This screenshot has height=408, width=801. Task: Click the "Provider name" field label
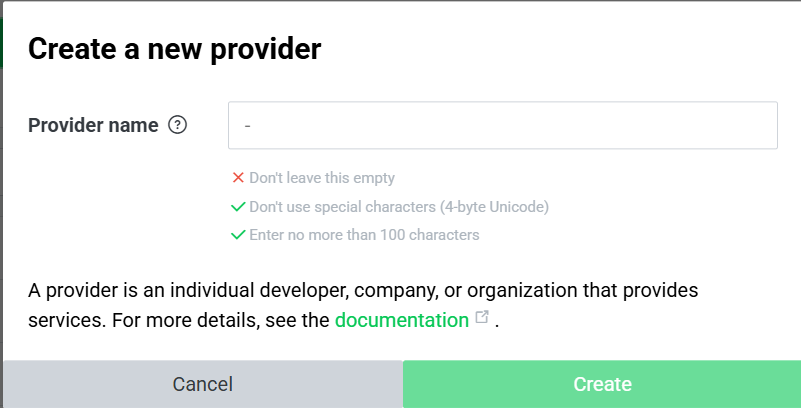pyautogui.click(x=93, y=125)
